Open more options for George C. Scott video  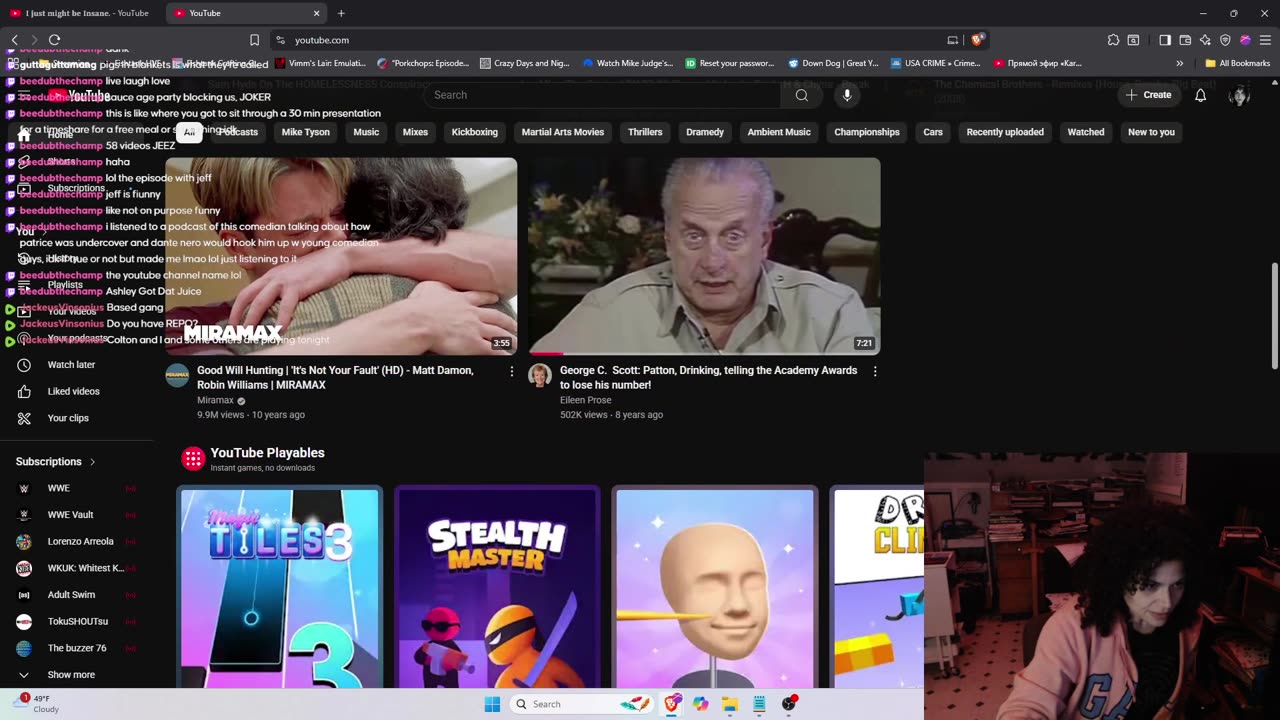pyautogui.click(x=875, y=371)
